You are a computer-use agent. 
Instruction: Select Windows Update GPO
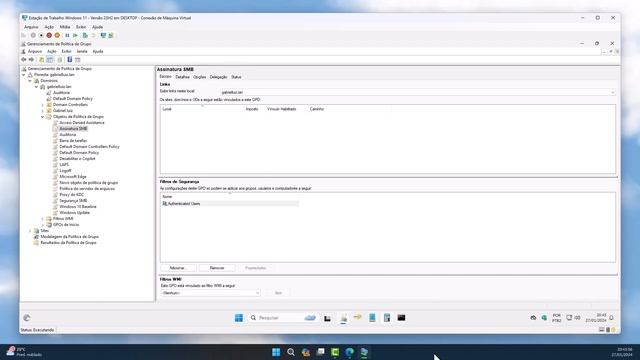(74, 213)
